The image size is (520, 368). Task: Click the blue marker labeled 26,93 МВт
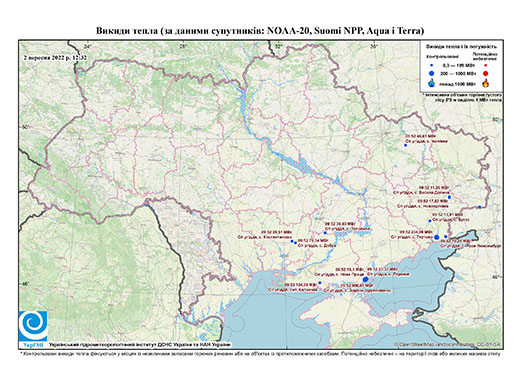(x=325, y=233)
